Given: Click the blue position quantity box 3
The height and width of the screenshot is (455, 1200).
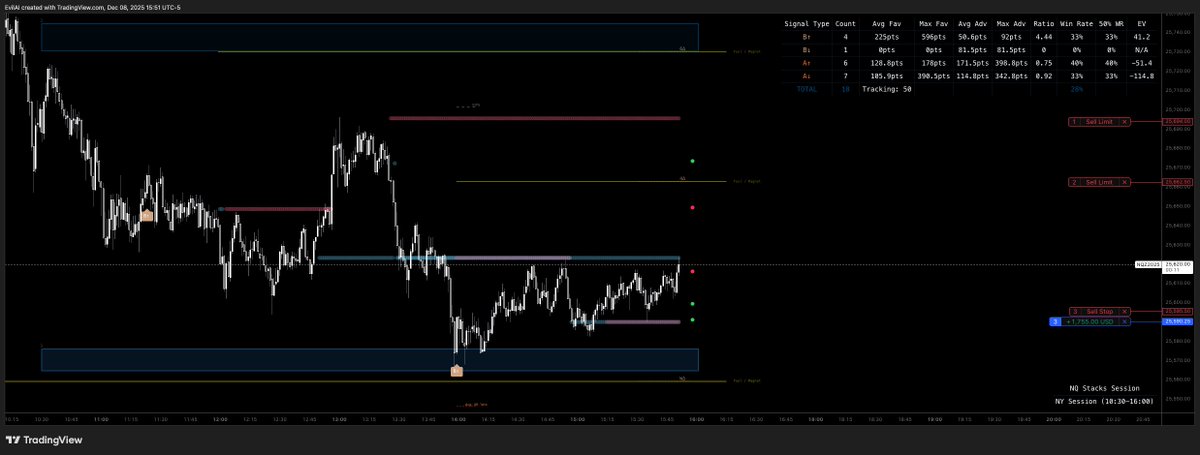Looking at the screenshot, I should [1054, 322].
